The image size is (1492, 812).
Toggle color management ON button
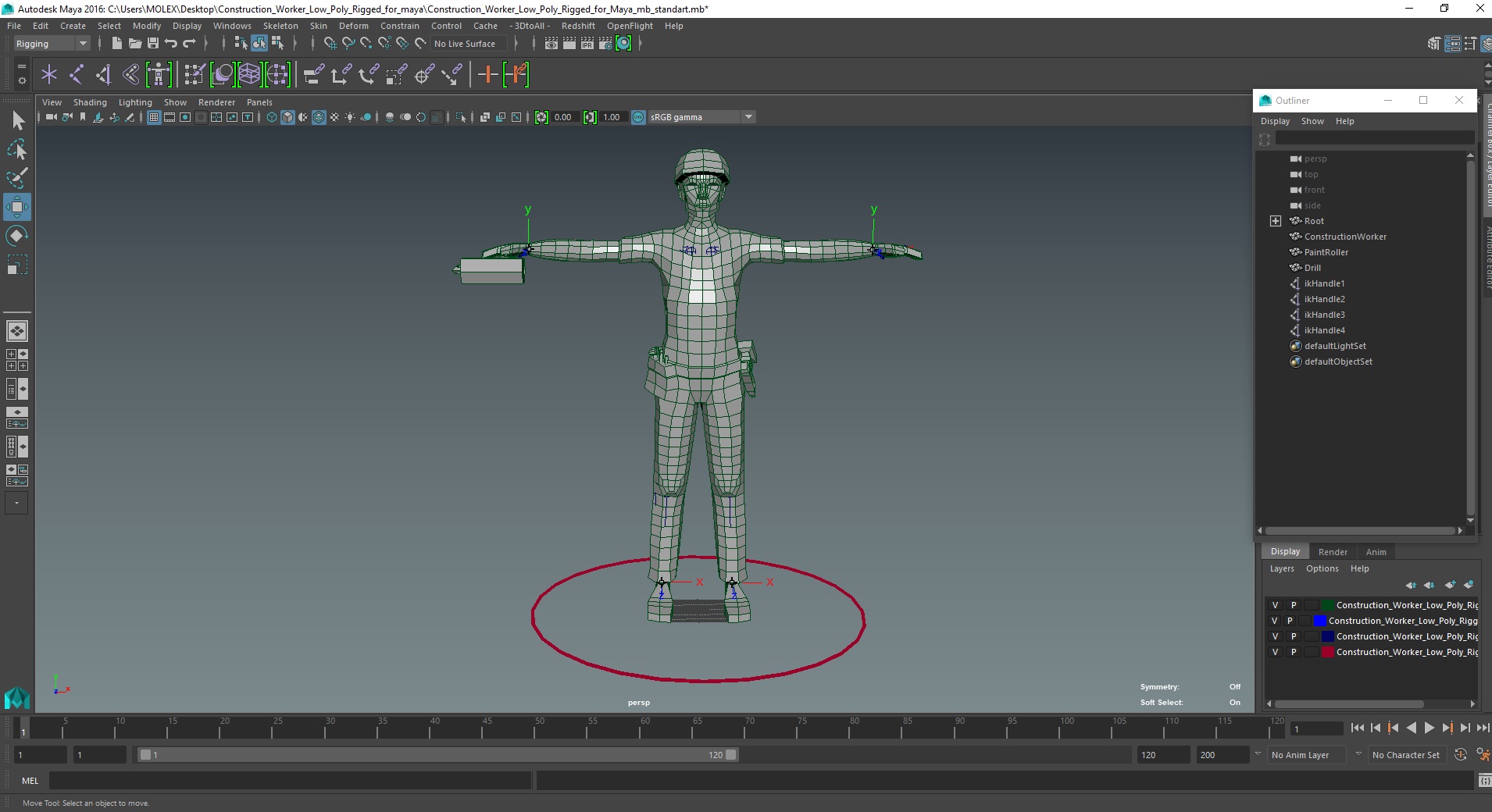click(x=638, y=117)
